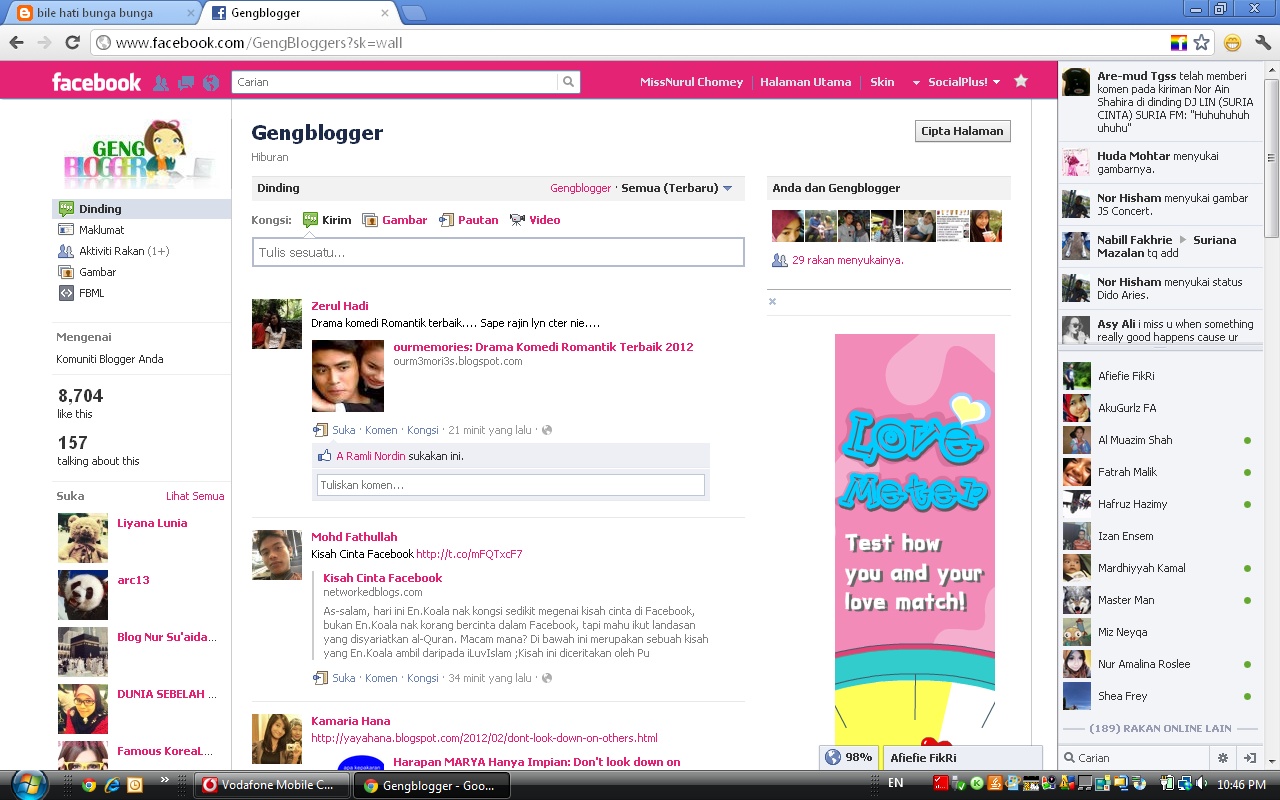The height and width of the screenshot is (800, 1280).
Task: Open ourmemories Drama Komedi Romantik link
Action: click(543, 347)
